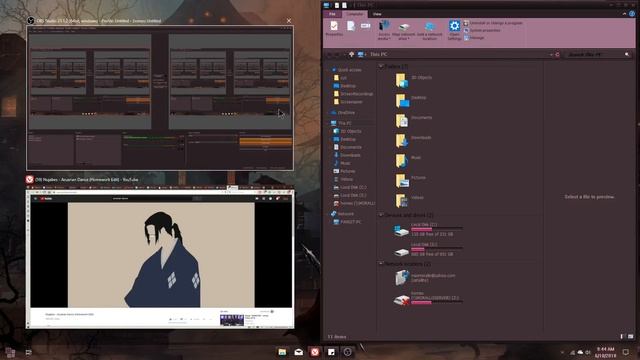Click Add a network location icon
This screenshot has height=360, width=640.
429,30
